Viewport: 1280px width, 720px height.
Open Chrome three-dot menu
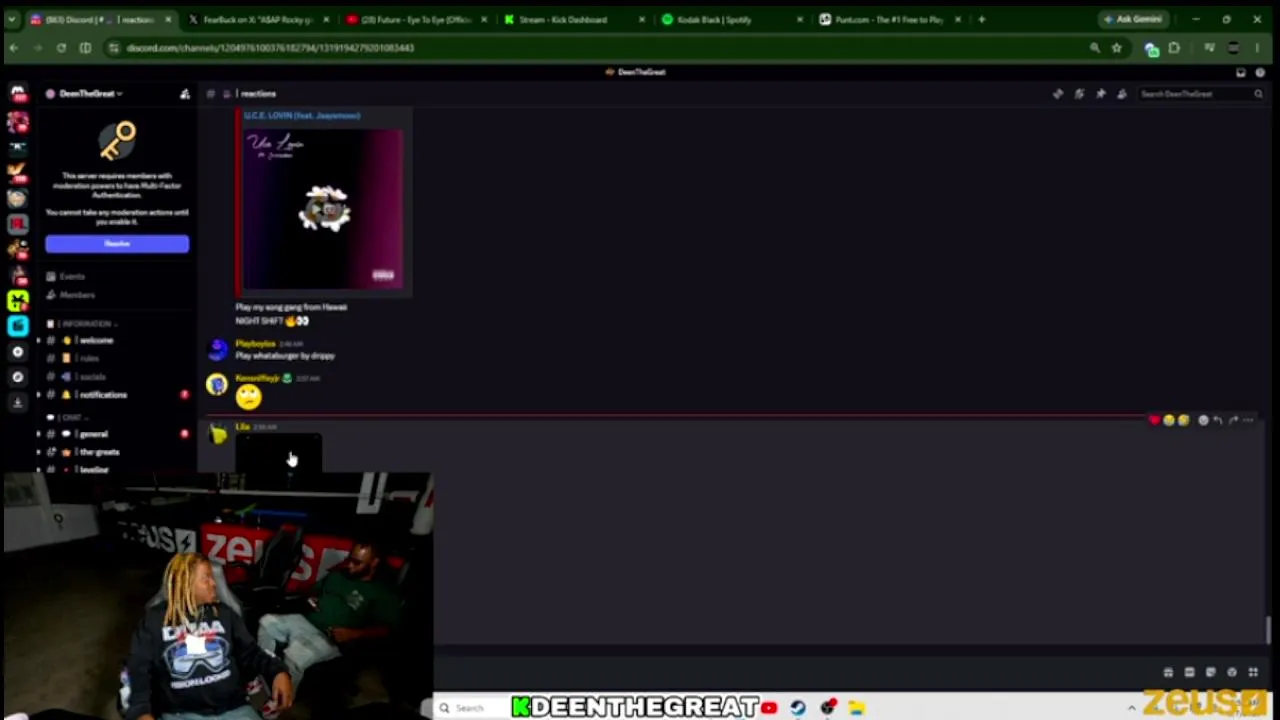pyautogui.click(x=1257, y=48)
